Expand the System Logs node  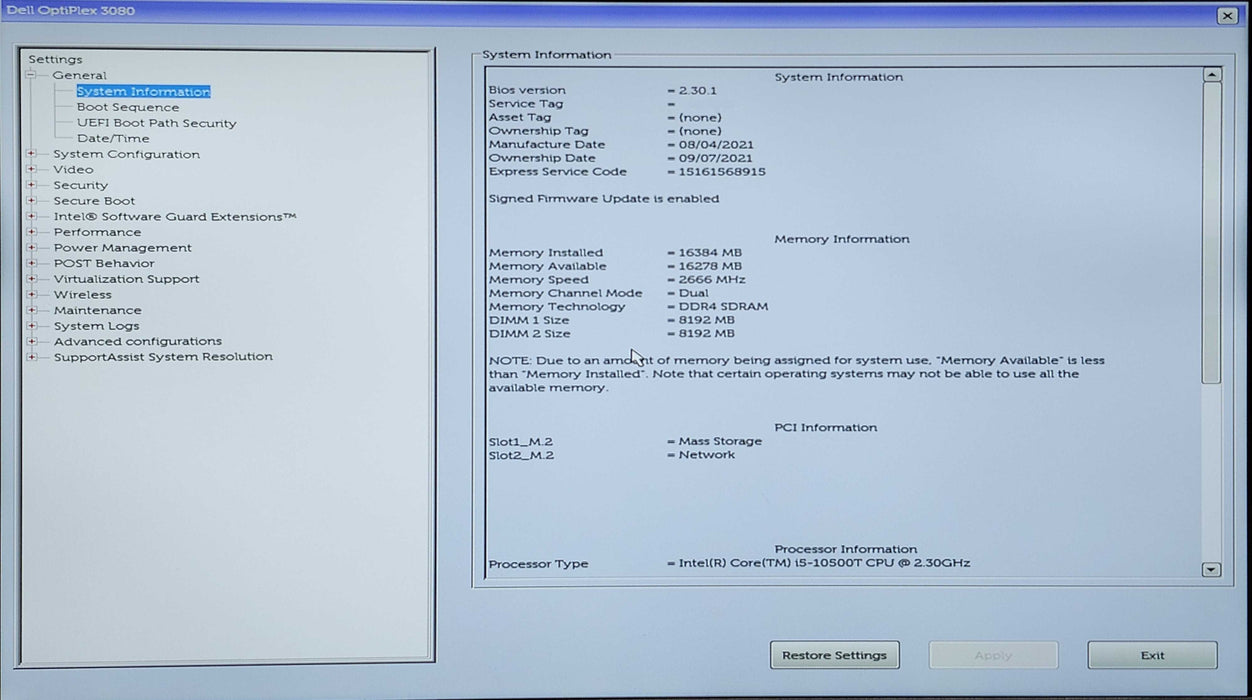click(x=31, y=326)
